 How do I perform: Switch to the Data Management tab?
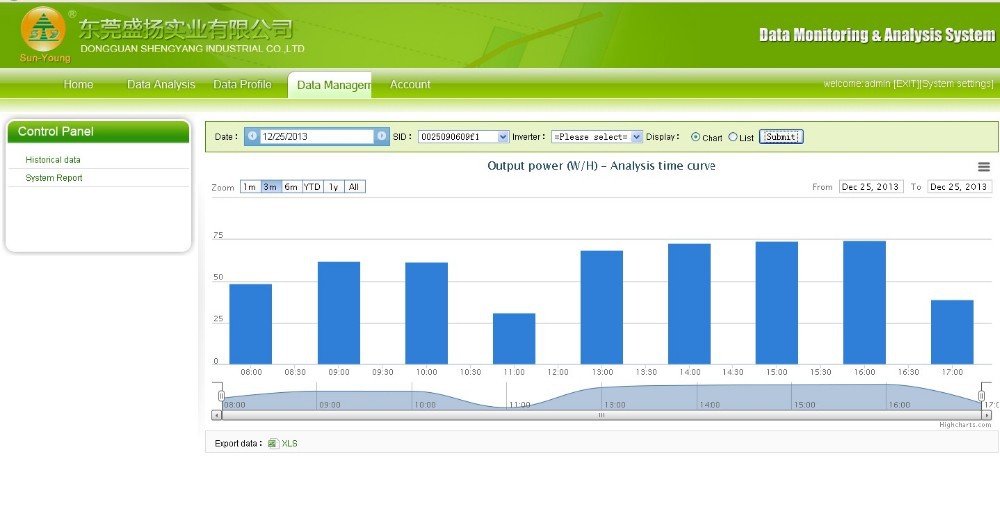pyautogui.click(x=330, y=85)
